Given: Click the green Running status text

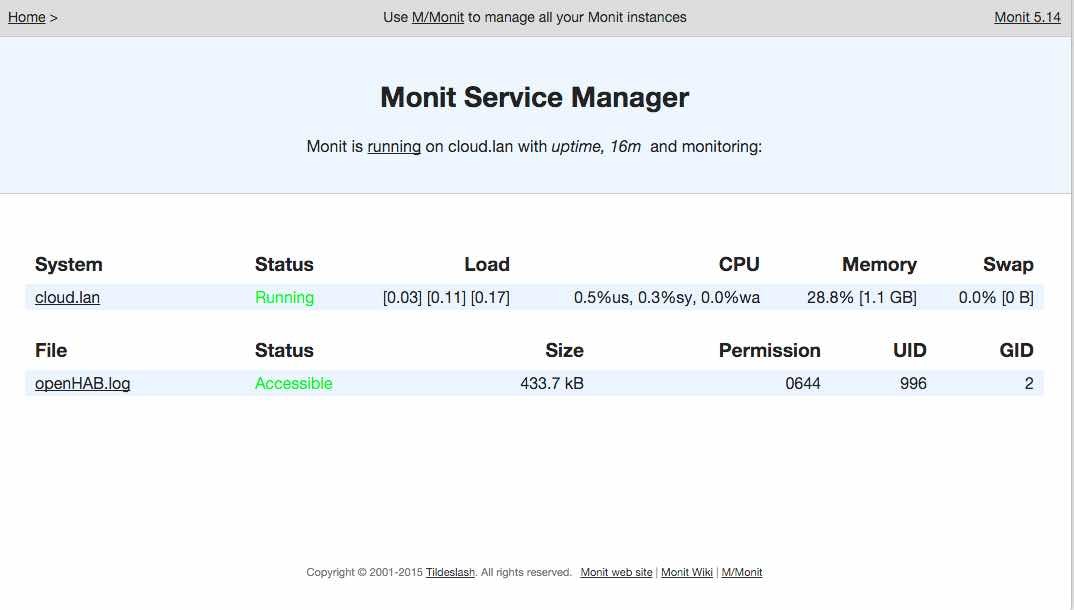Looking at the screenshot, I should (x=284, y=297).
